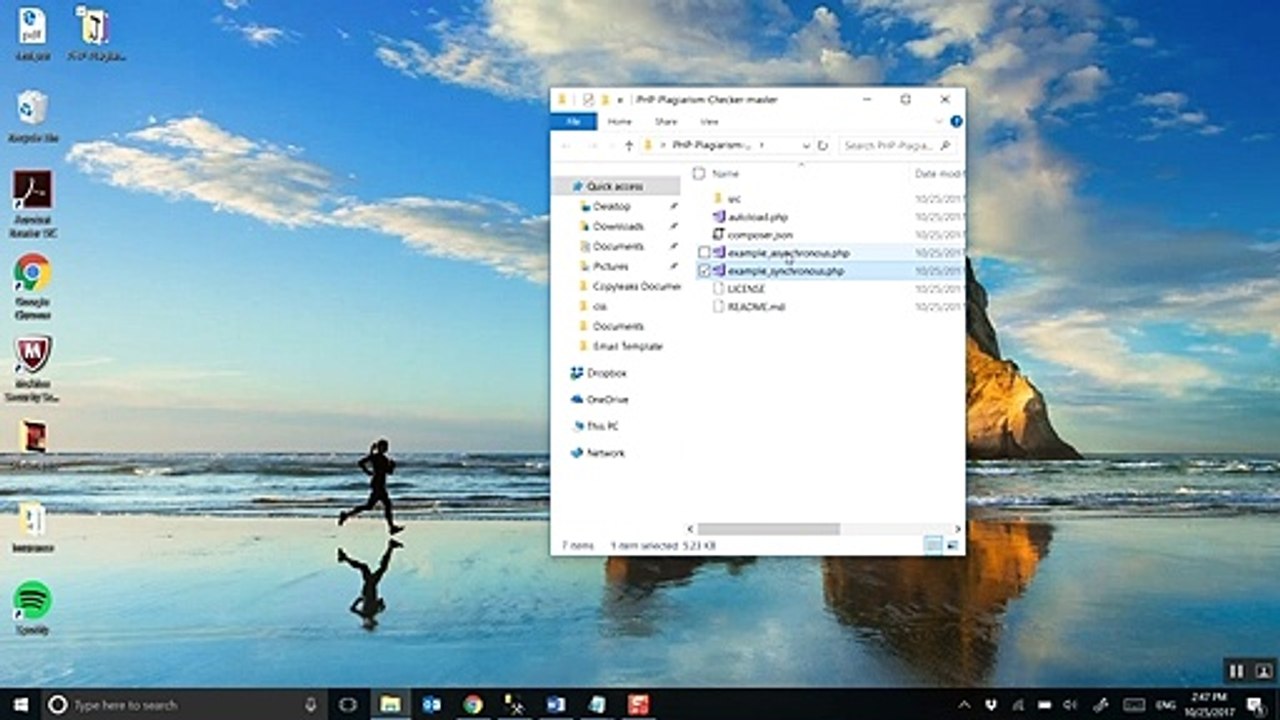Open the File menu tab
The height and width of the screenshot is (720, 1280).
click(574, 121)
